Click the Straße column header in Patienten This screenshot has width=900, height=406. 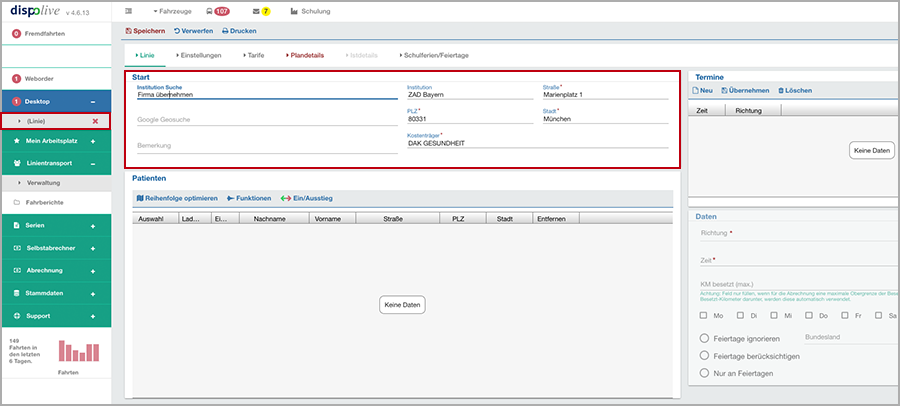tap(397, 219)
